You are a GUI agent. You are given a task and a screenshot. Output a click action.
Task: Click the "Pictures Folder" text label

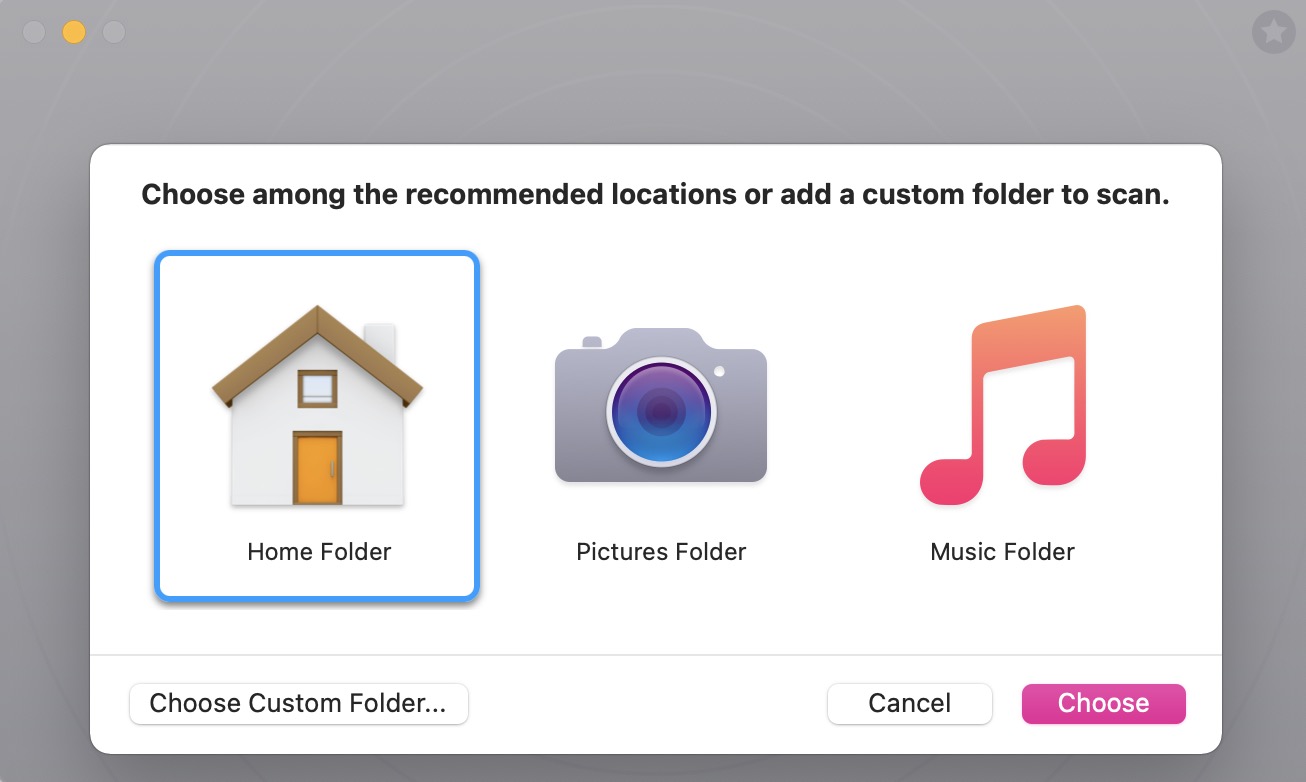(661, 552)
